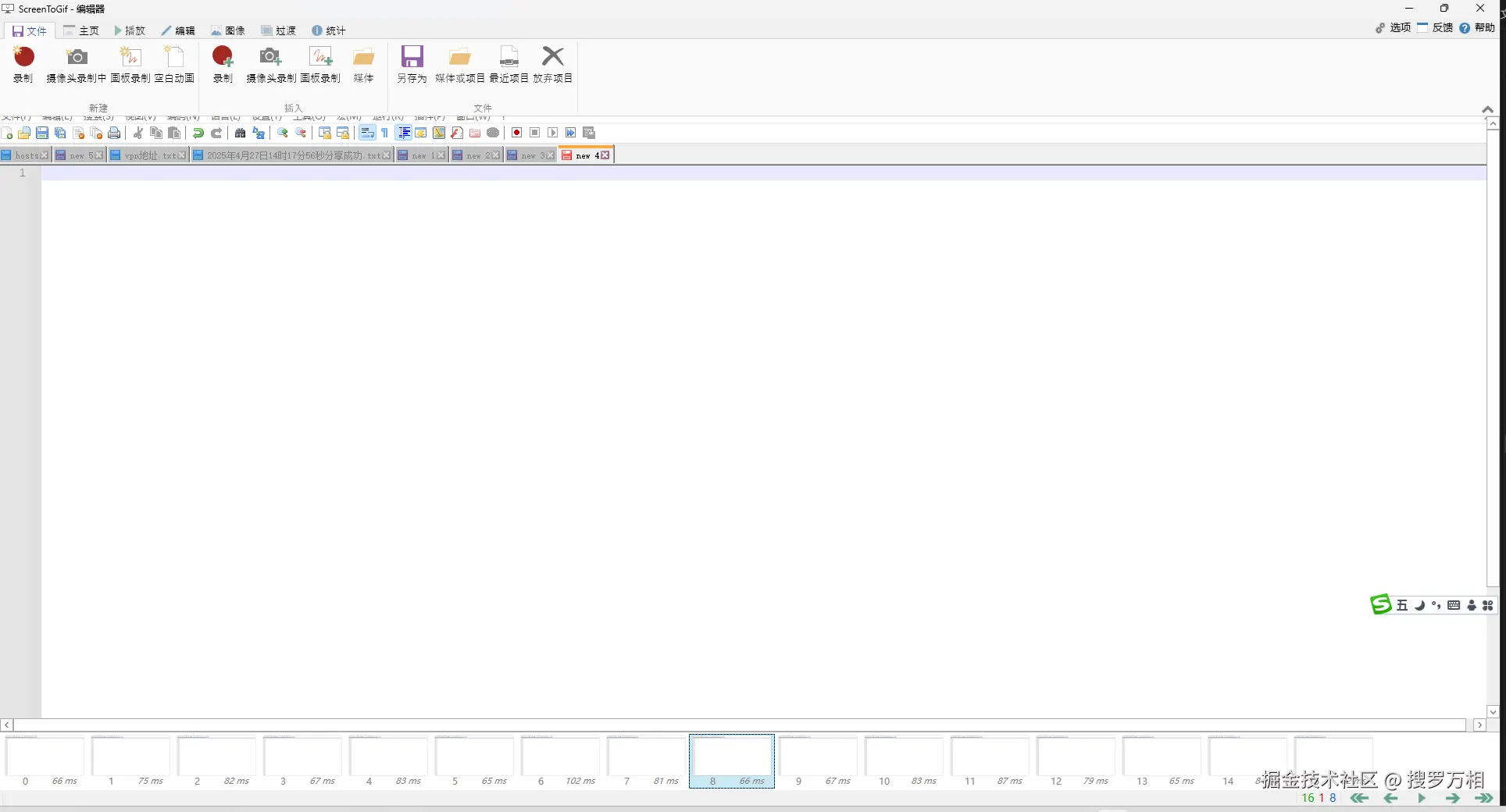Toggle Notepad++ synchronize horizontal scrolling
The width and height of the screenshot is (1506, 812).
tap(343, 133)
